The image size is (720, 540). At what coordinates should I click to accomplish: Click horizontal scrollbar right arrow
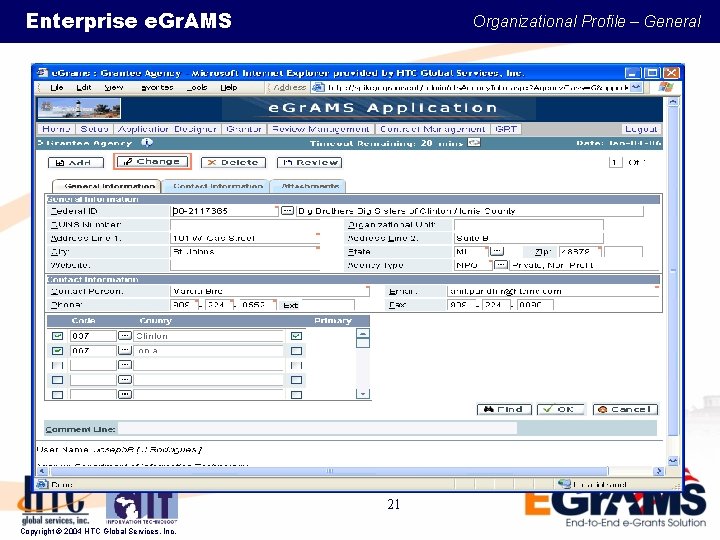(x=658, y=471)
